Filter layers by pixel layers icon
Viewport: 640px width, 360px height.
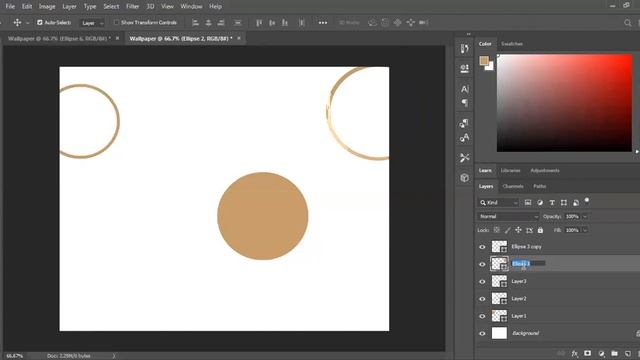click(528, 202)
